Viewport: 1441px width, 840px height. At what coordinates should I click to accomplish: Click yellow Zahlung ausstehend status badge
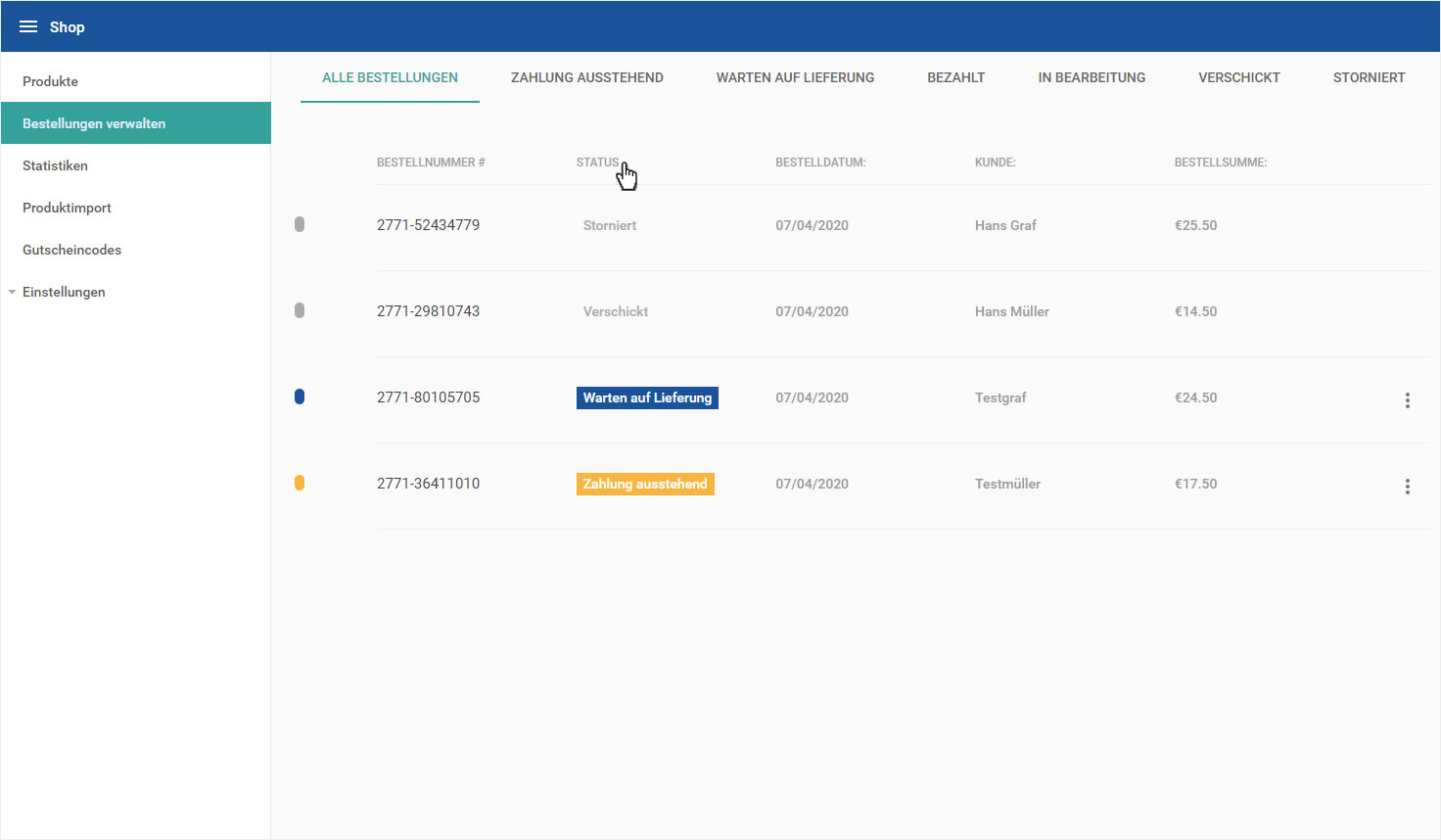[x=645, y=484]
